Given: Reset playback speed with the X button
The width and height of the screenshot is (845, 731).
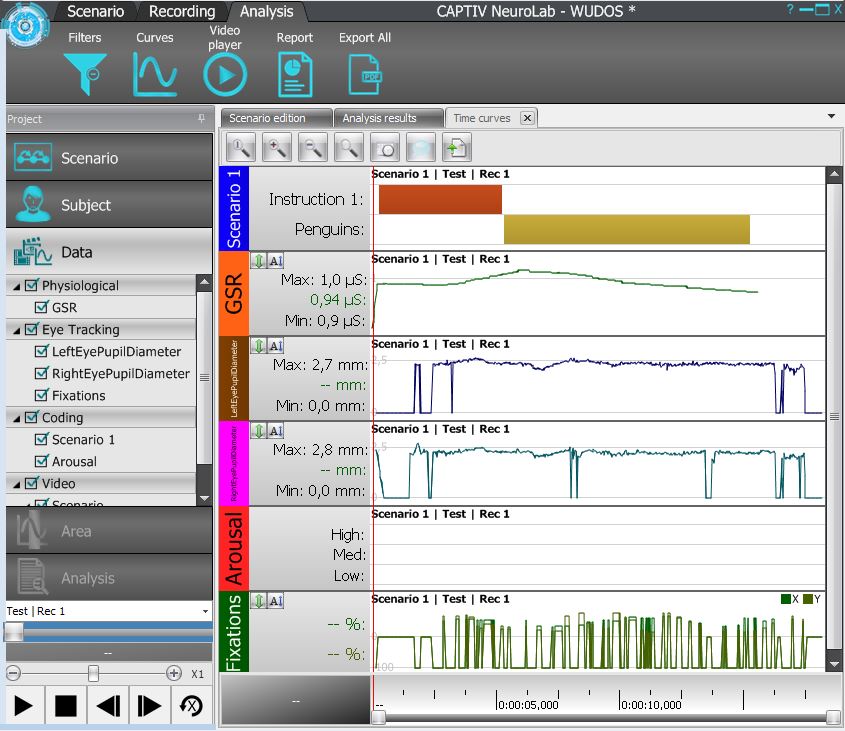Looking at the screenshot, I should point(191,705).
